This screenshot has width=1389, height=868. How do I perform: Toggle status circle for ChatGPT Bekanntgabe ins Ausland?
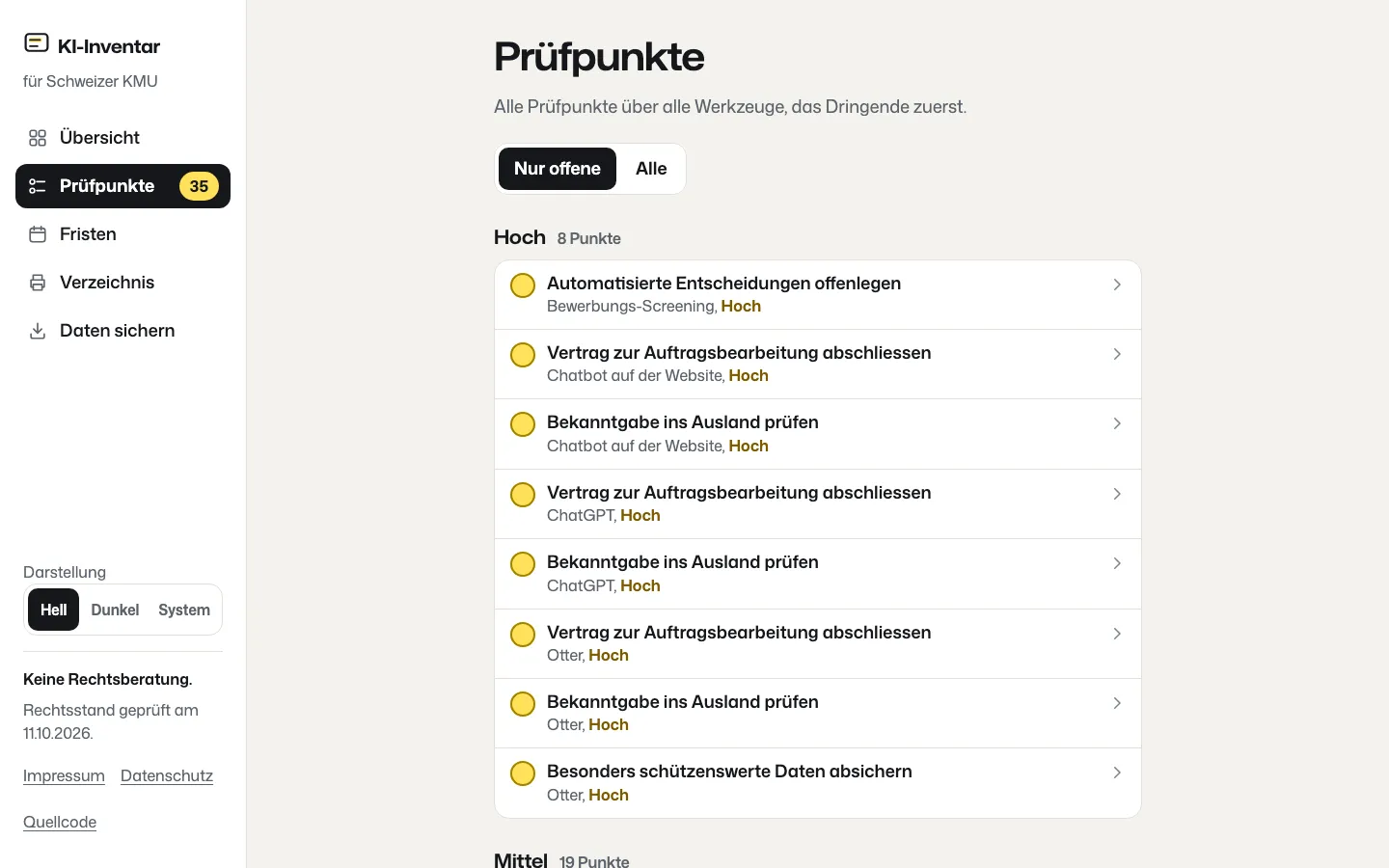coord(523,564)
